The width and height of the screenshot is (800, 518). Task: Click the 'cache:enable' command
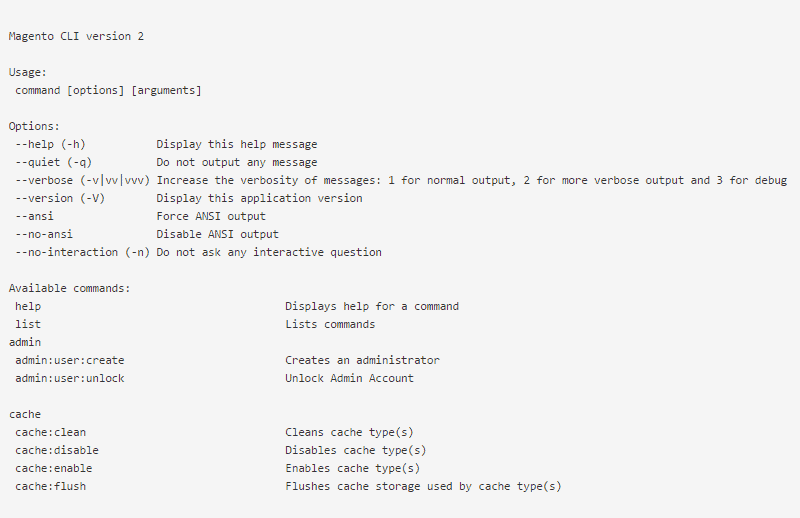pyautogui.click(x=54, y=469)
